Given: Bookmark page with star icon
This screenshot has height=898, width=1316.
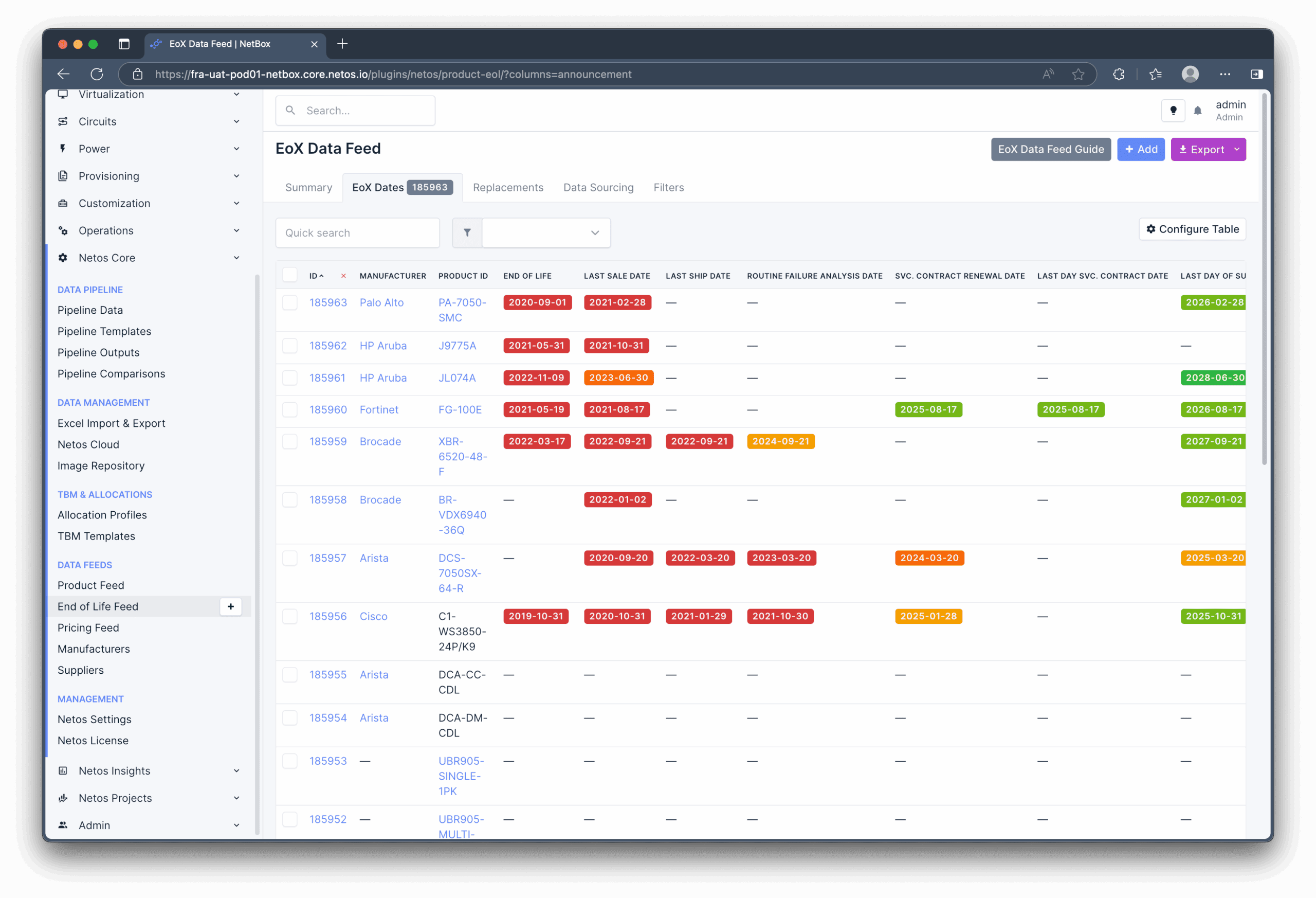Looking at the screenshot, I should (x=1078, y=74).
